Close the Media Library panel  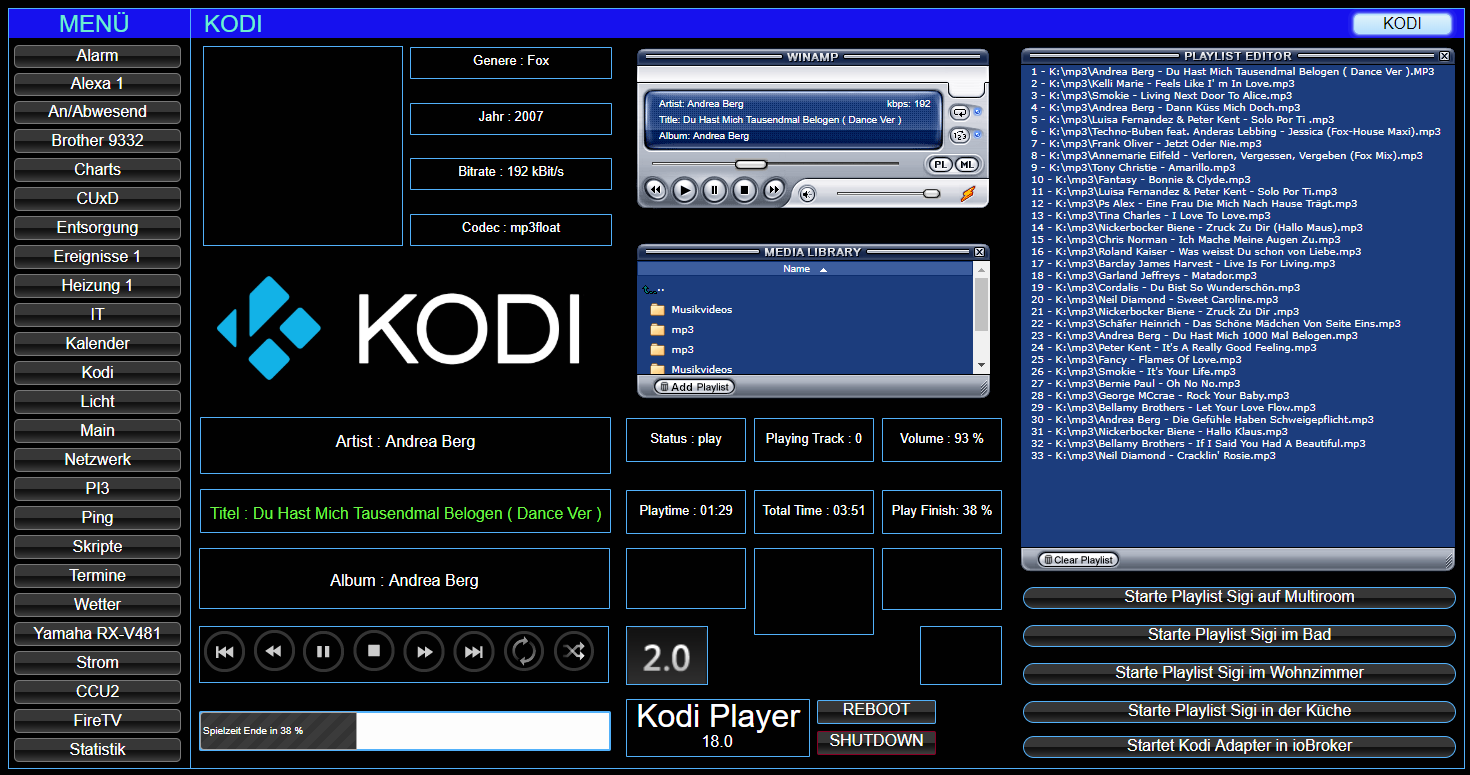(979, 252)
